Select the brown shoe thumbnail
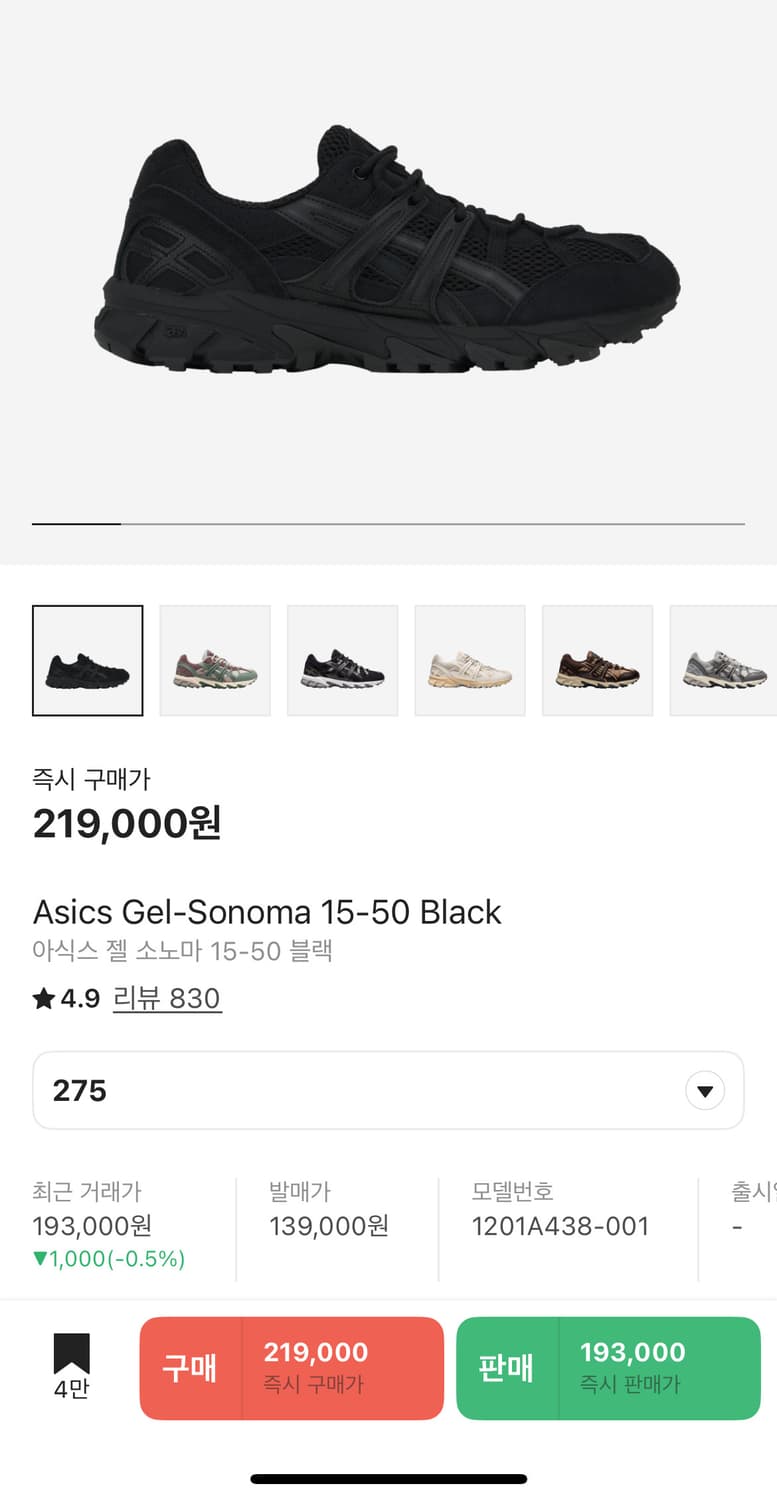The width and height of the screenshot is (777, 1500). pyautogui.click(x=598, y=661)
